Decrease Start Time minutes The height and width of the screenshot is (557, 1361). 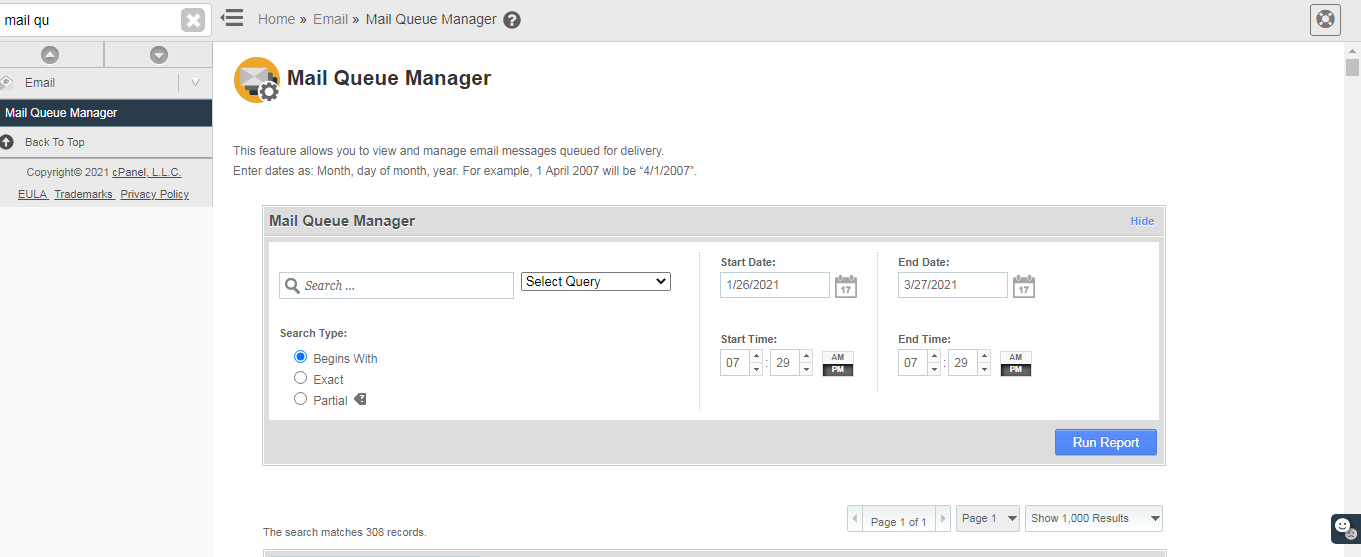coord(806,369)
